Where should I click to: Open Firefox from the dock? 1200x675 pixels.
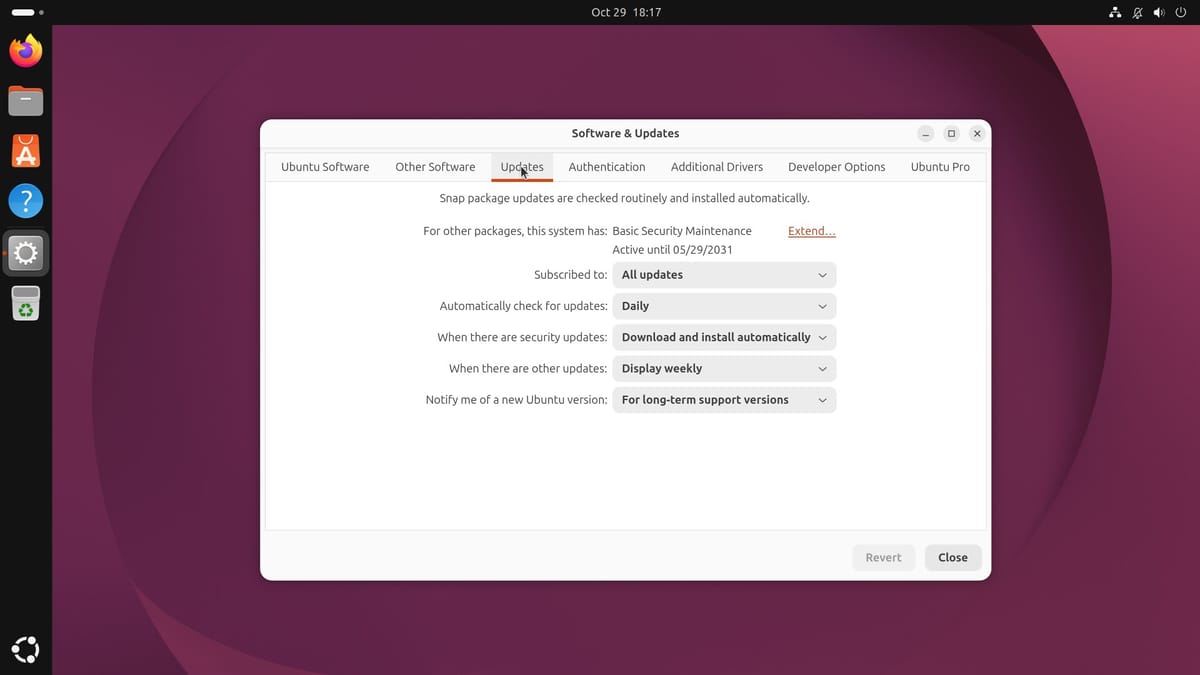[x=26, y=50]
